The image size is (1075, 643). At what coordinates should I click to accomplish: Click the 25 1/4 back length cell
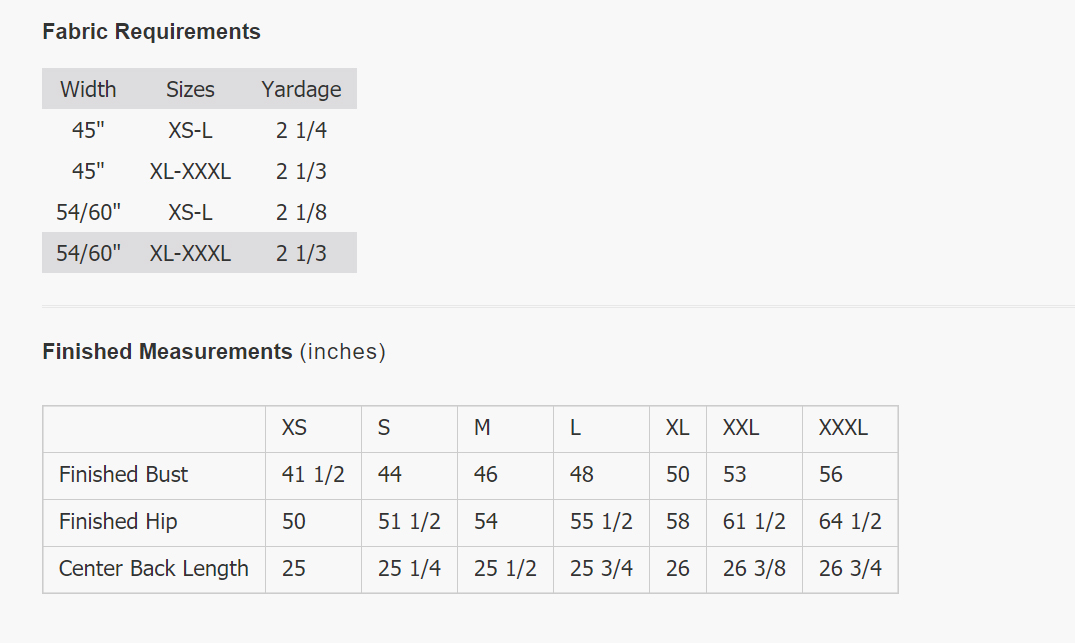coord(409,569)
